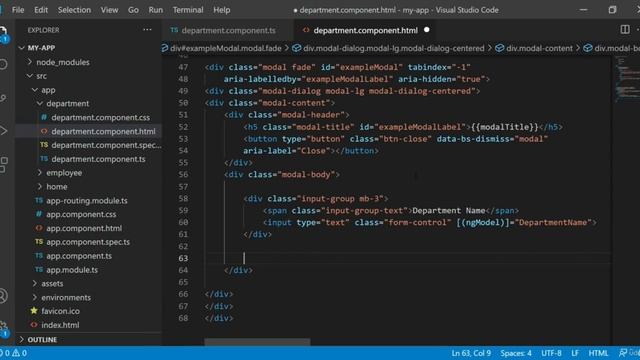This screenshot has height=360, width=640.
Task: Open Accounts icon in activity bar
Action: (3, 296)
